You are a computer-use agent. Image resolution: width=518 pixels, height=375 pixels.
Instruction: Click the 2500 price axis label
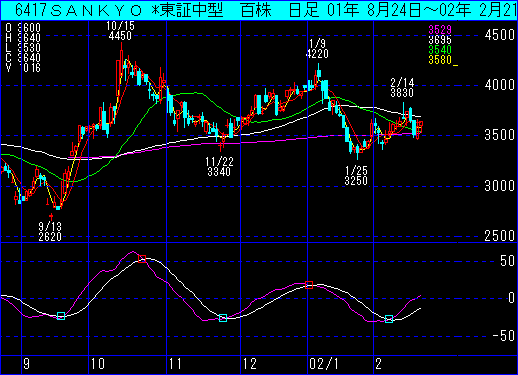click(500, 236)
